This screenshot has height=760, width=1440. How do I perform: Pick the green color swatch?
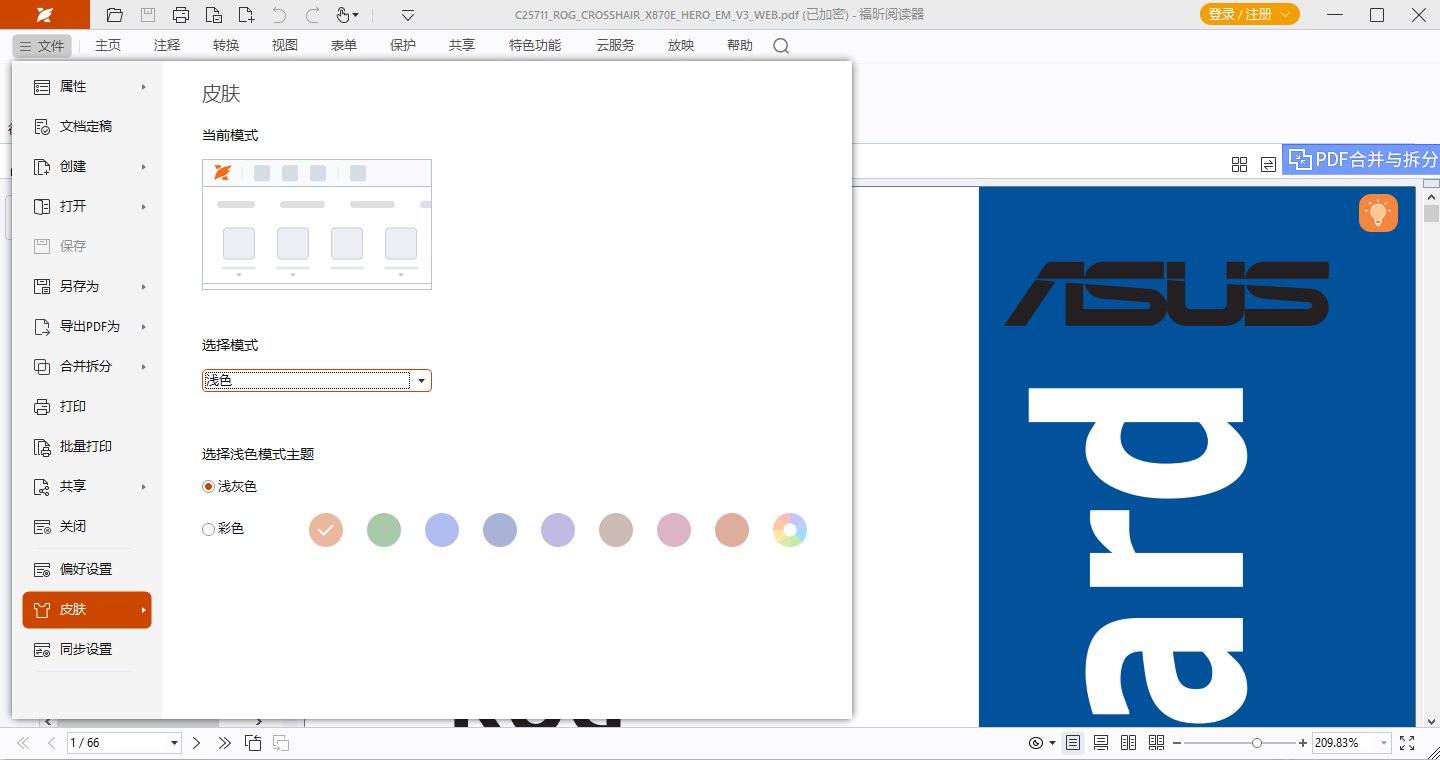(384, 530)
